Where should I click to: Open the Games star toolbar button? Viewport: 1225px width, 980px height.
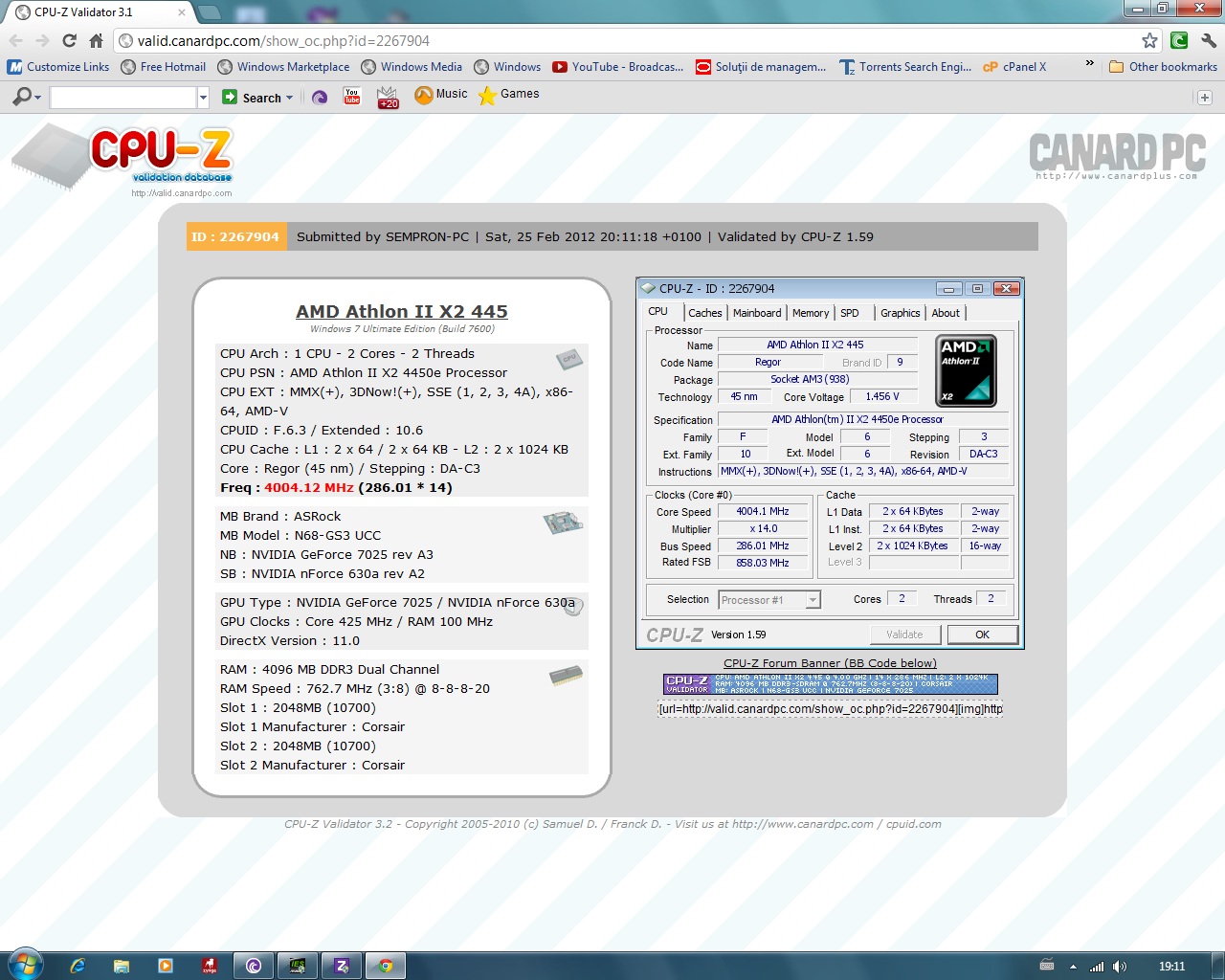[509, 95]
